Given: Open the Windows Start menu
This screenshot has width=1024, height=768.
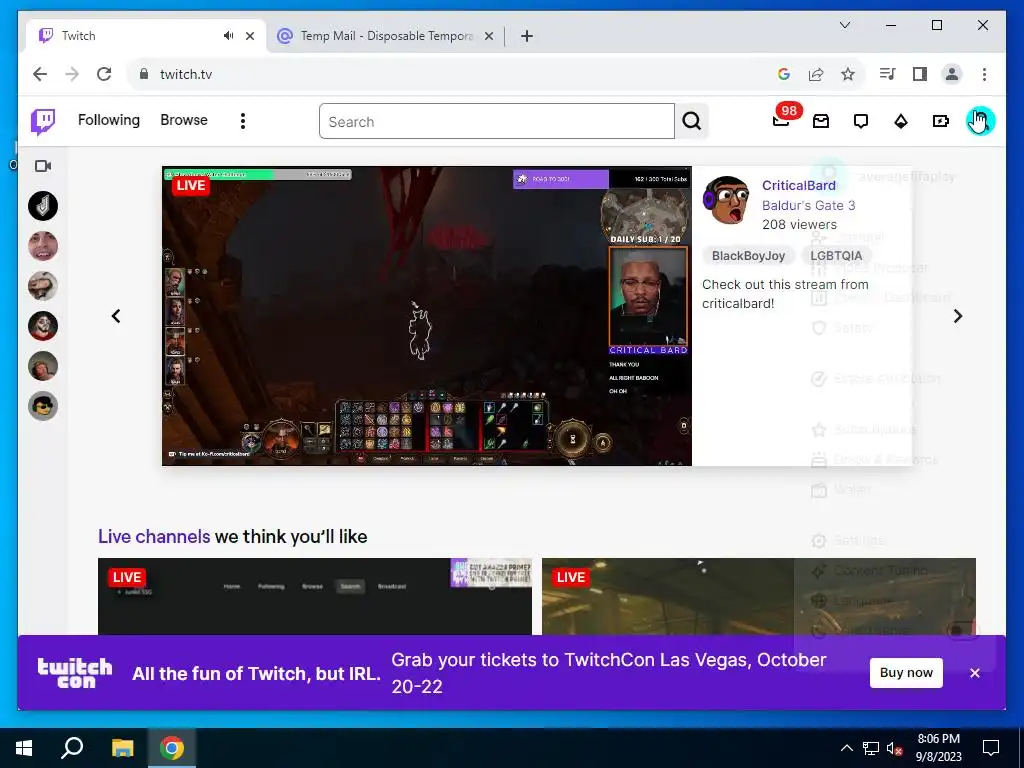Looking at the screenshot, I should tap(24, 748).
